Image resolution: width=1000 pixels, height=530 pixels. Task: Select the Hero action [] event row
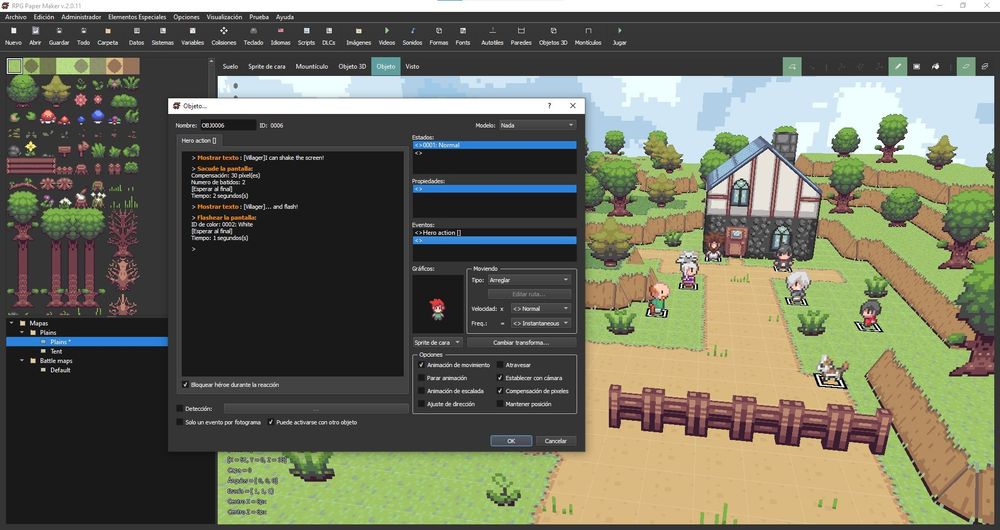494,233
